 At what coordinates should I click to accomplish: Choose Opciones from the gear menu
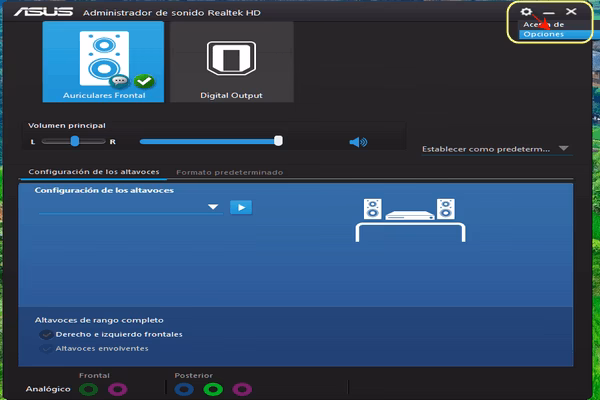(x=555, y=34)
